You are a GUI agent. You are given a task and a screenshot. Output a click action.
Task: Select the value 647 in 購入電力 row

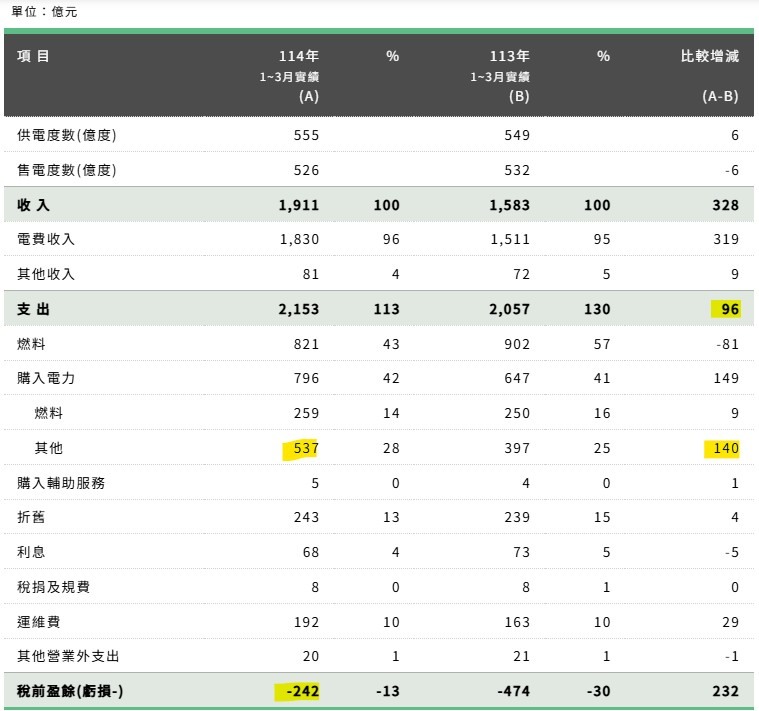coord(517,378)
